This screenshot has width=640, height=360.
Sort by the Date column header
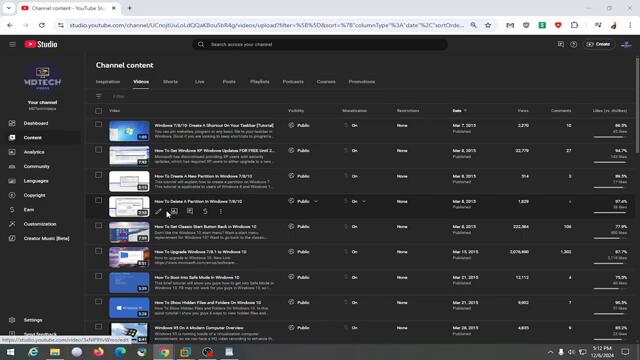point(459,111)
